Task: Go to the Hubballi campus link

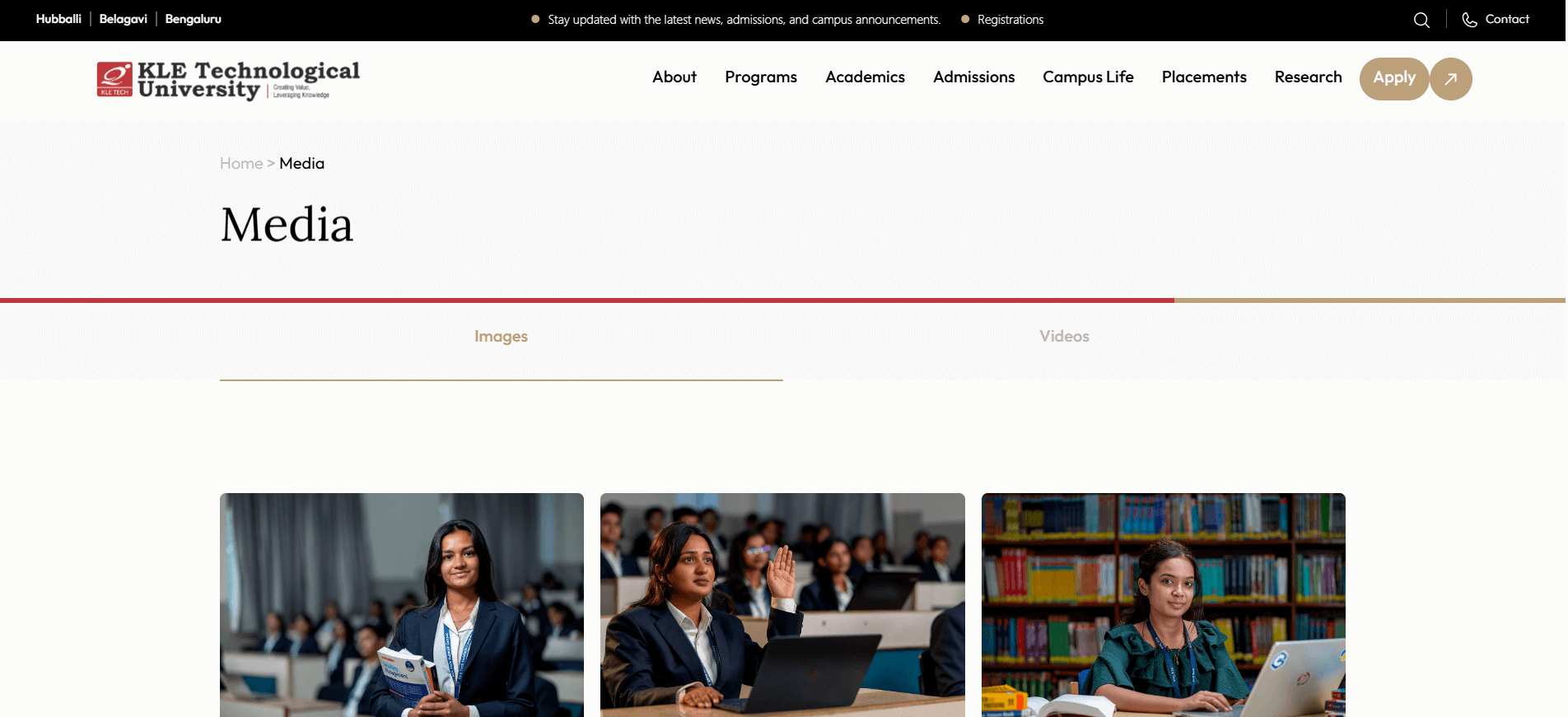Action: [x=58, y=19]
